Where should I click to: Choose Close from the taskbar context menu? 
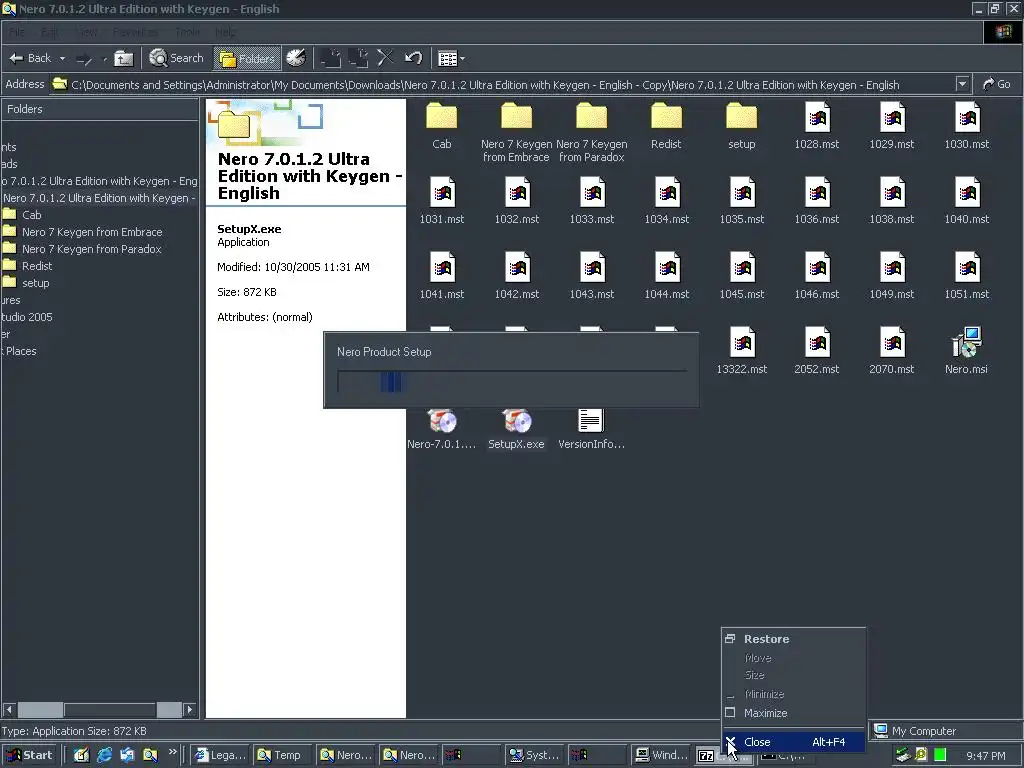click(x=793, y=742)
